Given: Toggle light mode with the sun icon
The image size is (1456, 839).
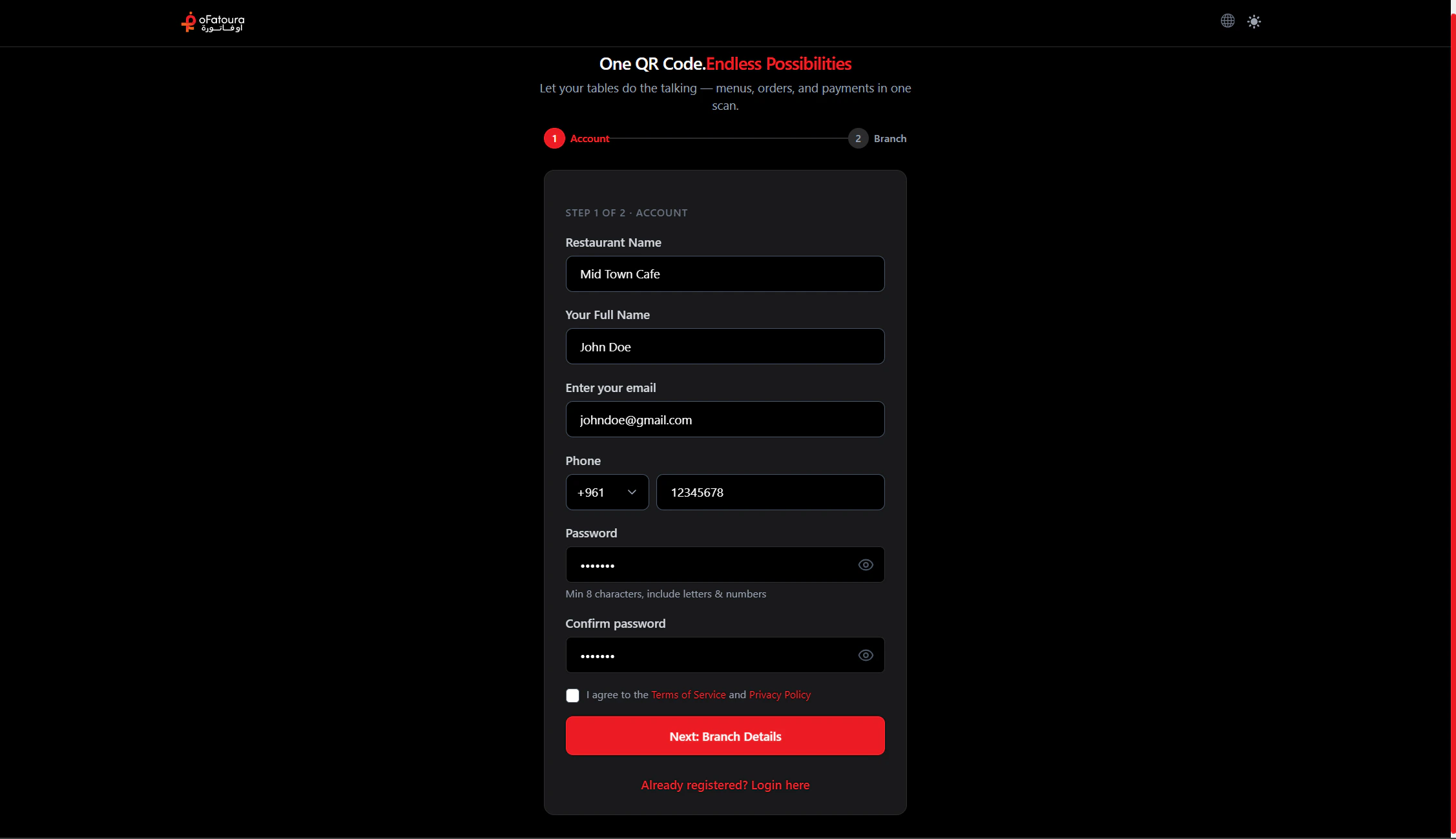Looking at the screenshot, I should tap(1254, 21).
